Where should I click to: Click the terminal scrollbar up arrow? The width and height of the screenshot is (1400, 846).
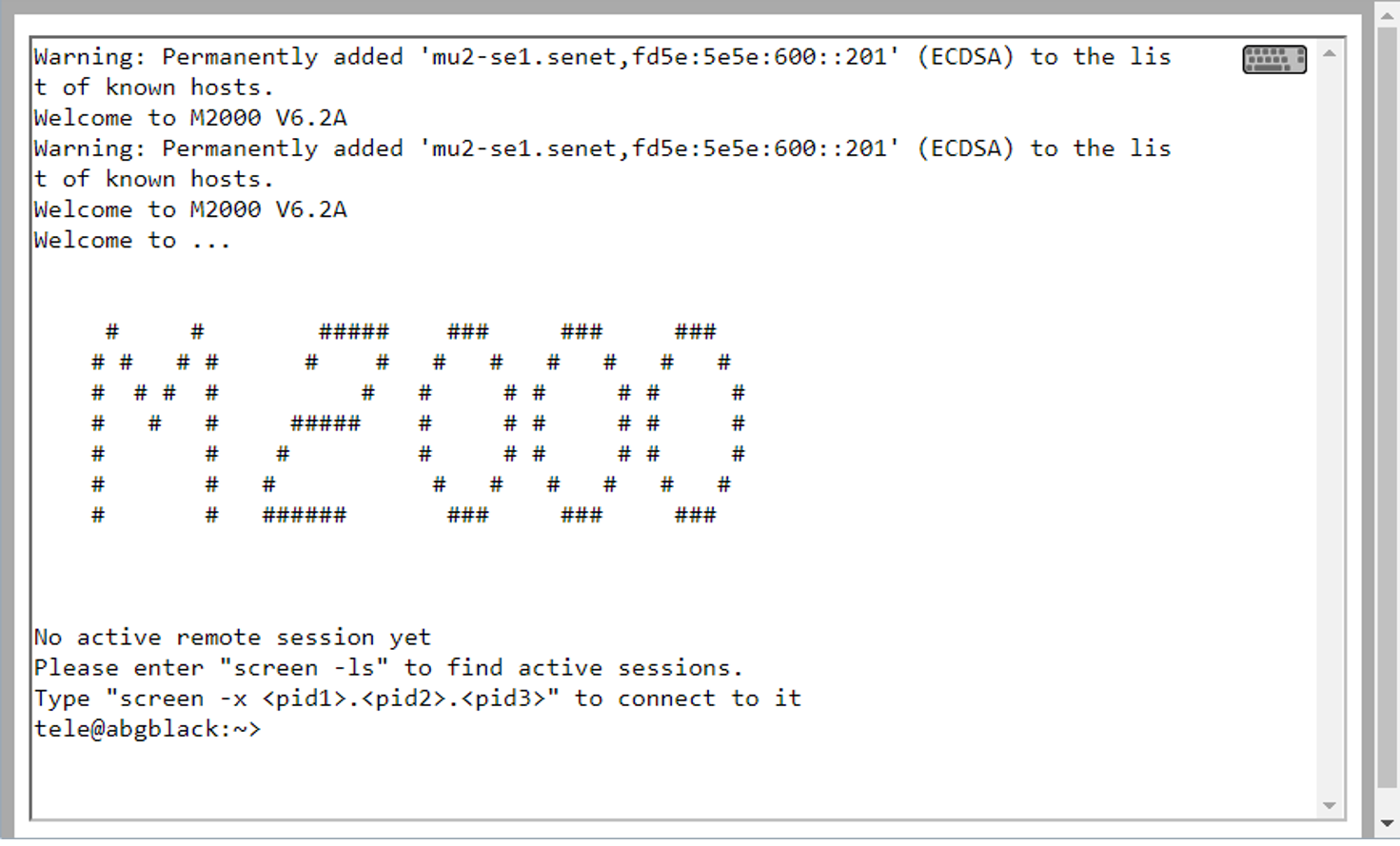1330,53
